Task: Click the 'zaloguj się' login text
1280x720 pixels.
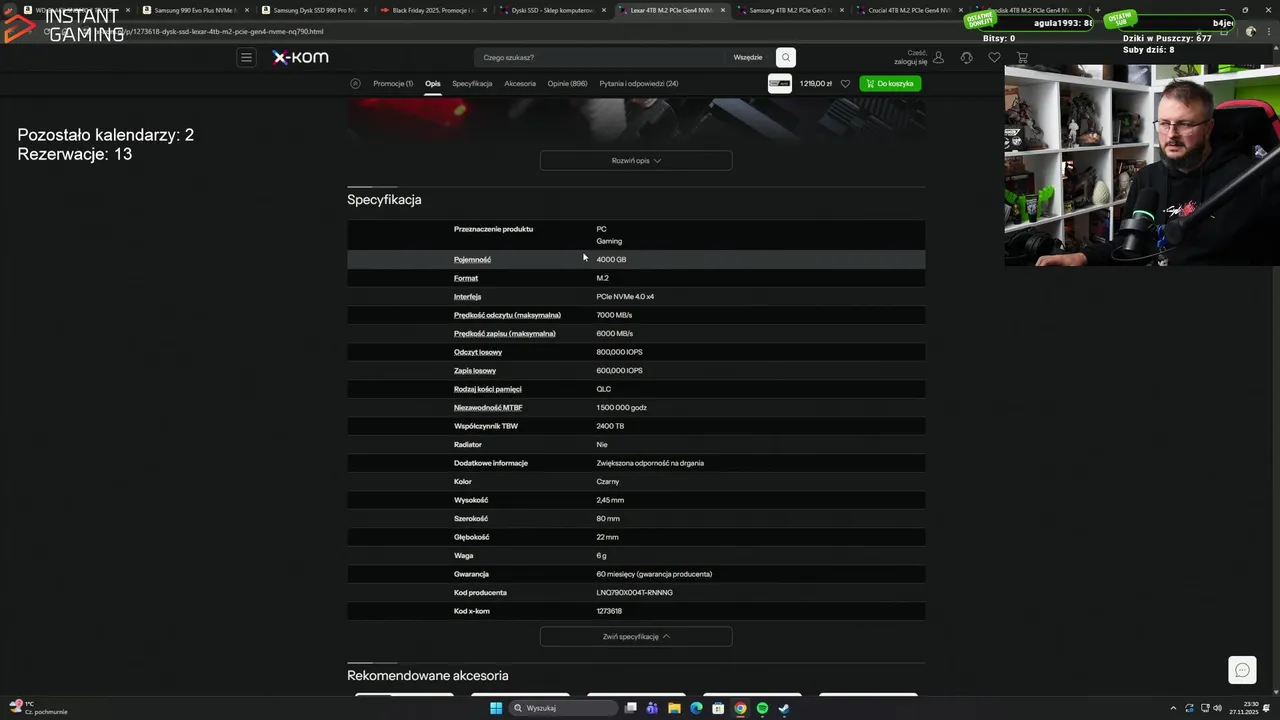Action: (911, 62)
